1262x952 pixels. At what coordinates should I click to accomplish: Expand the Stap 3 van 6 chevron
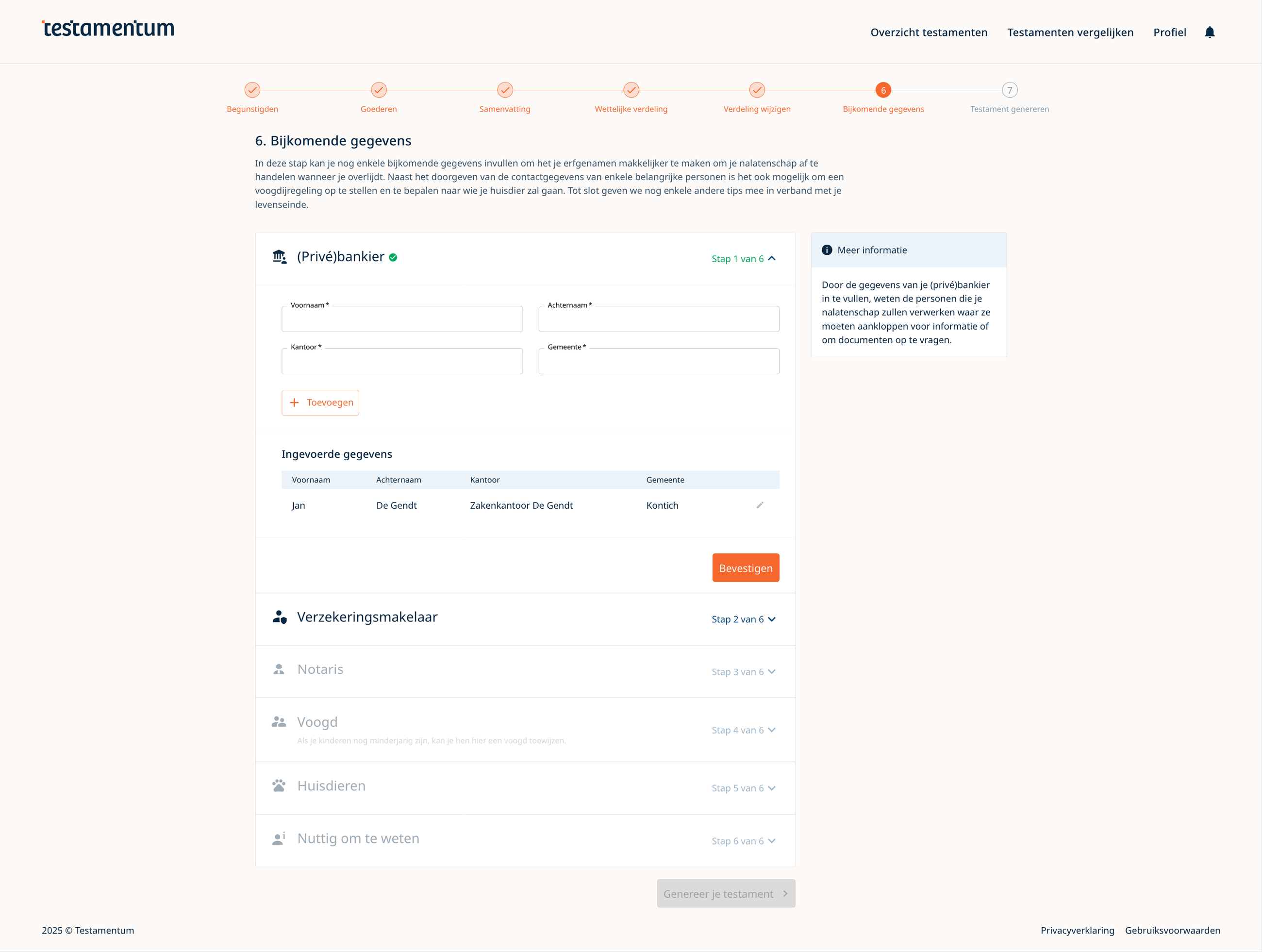(771, 672)
